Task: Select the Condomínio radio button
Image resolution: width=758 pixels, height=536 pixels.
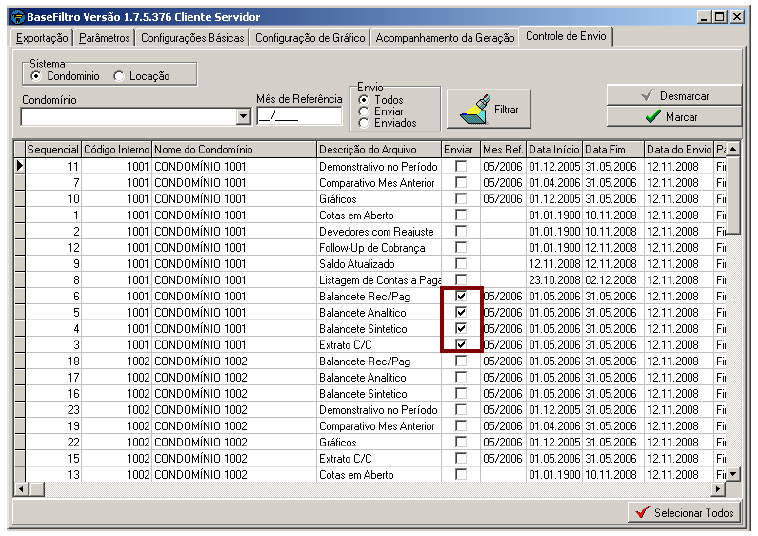Action: tap(37, 76)
